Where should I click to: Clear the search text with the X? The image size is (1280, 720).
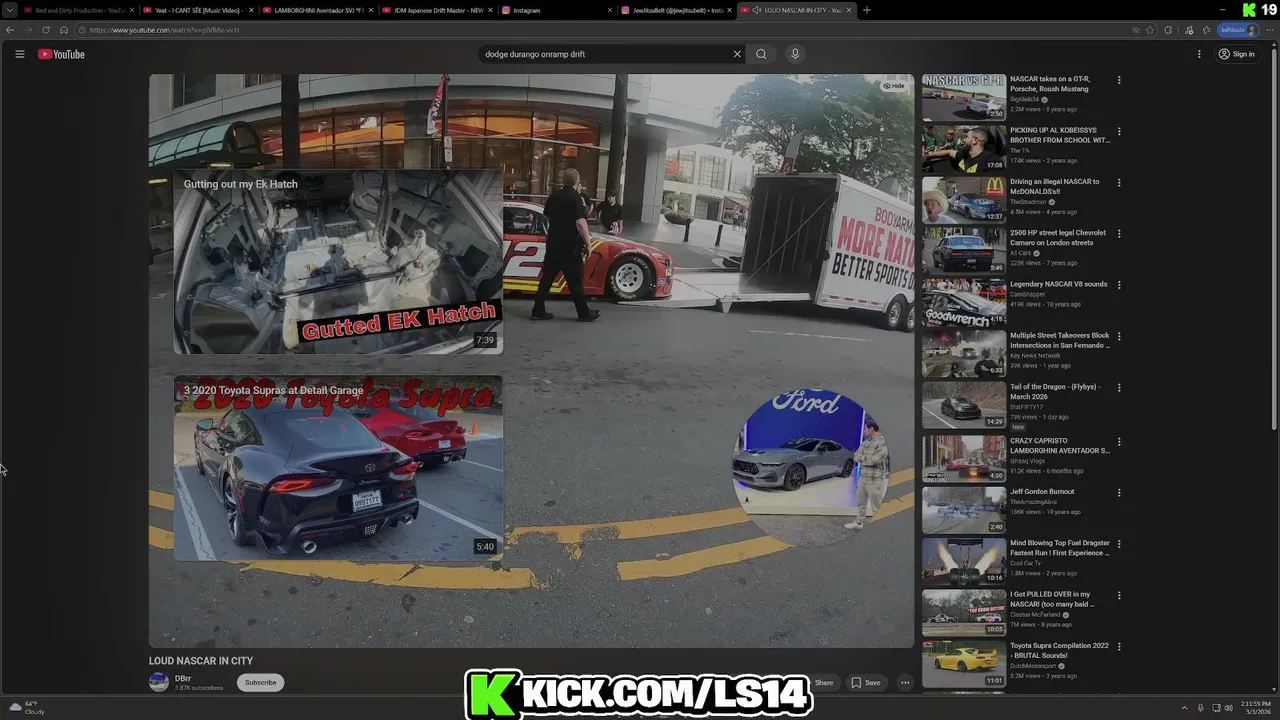click(x=737, y=54)
